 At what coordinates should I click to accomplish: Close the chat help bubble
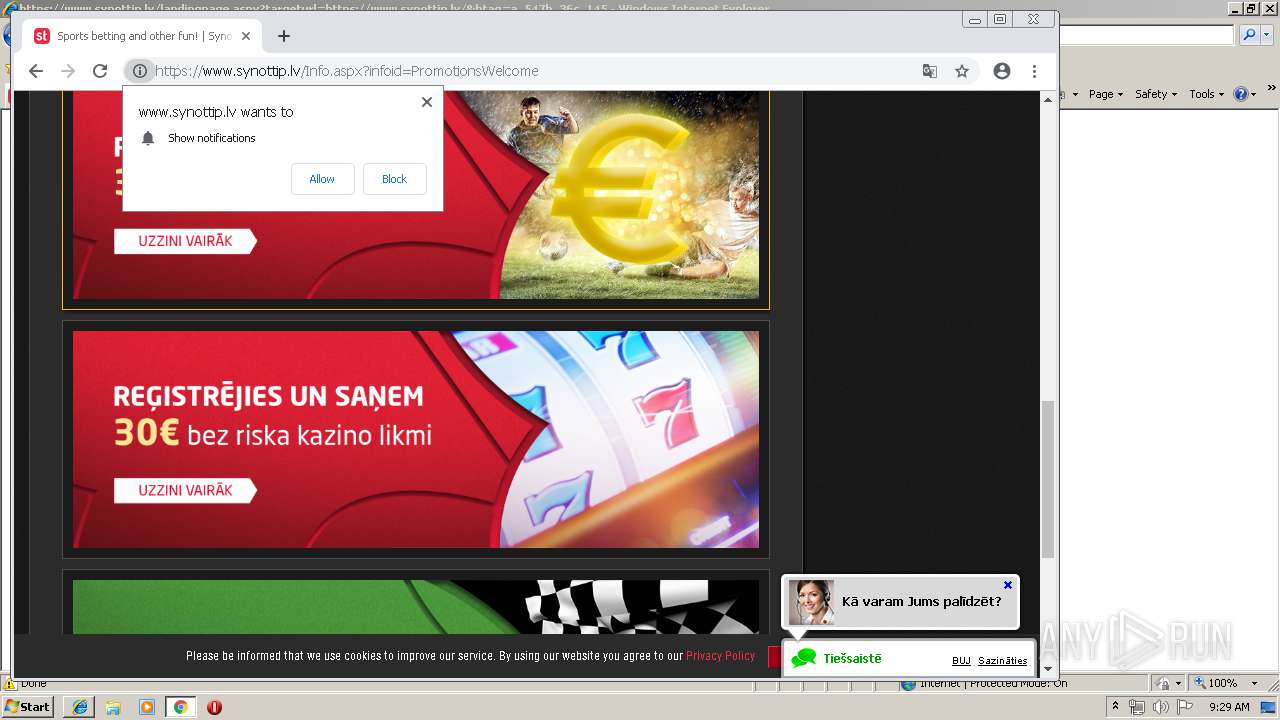(x=1008, y=585)
